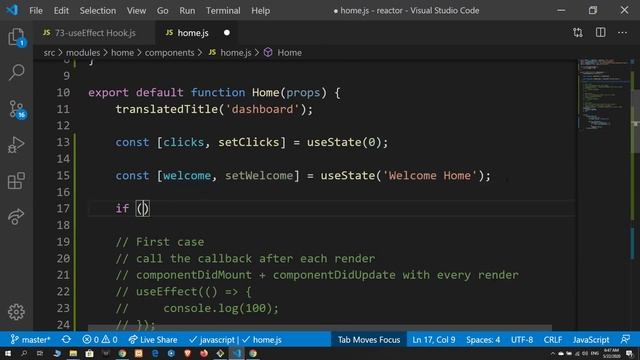This screenshot has width=640, height=360.
Task: Open the View menu
Action: (x=136, y=11)
